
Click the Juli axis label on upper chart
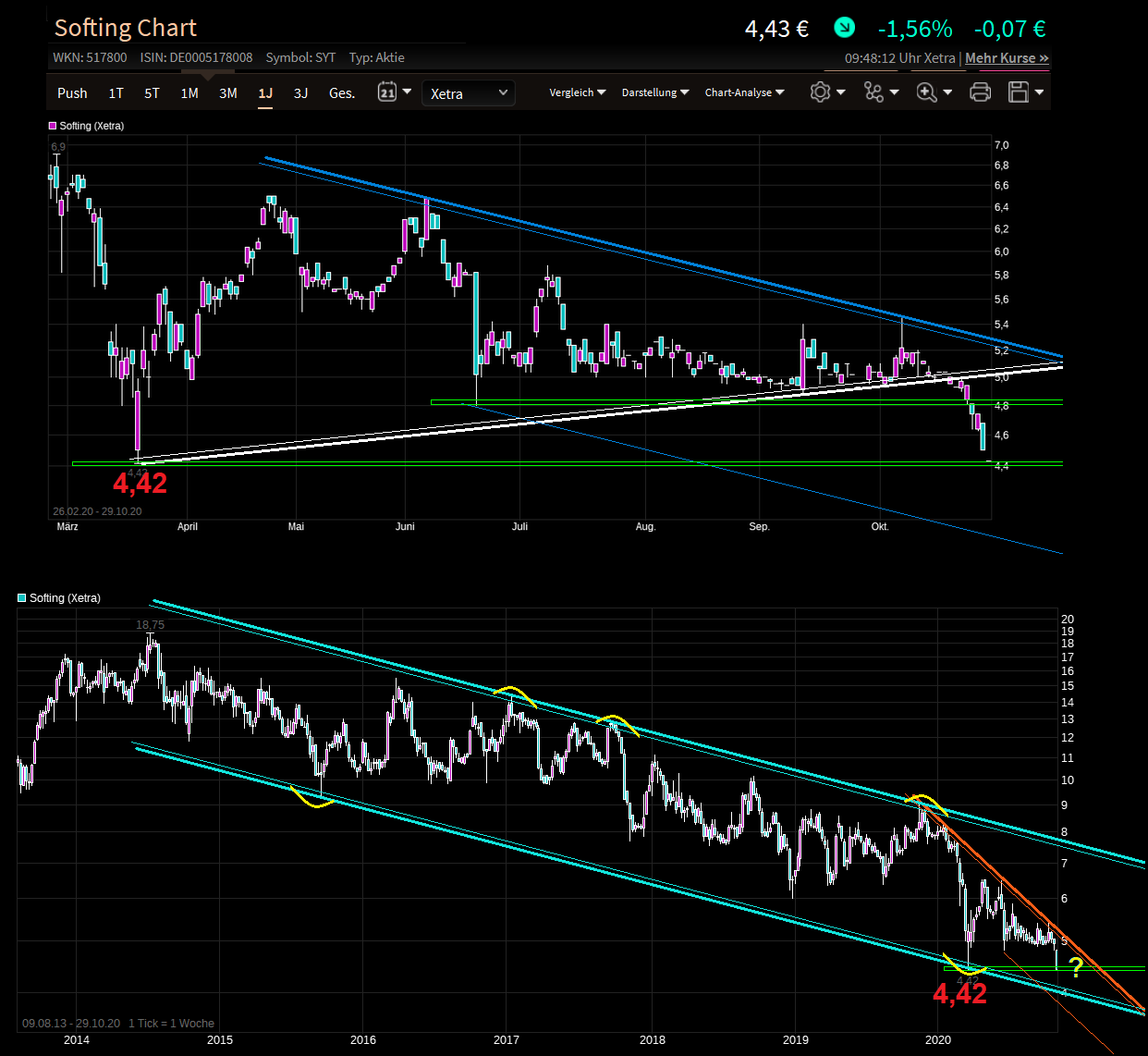pyautogui.click(x=519, y=526)
